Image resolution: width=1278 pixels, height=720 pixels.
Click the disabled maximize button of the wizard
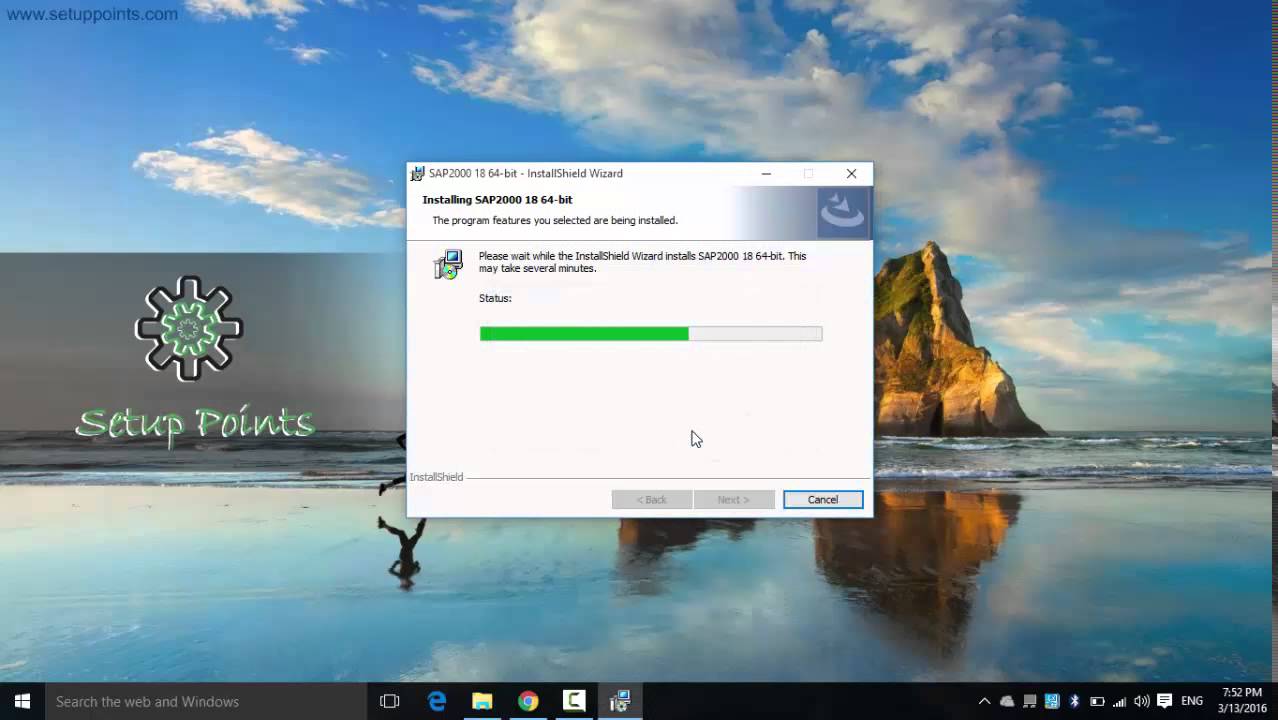[808, 173]
